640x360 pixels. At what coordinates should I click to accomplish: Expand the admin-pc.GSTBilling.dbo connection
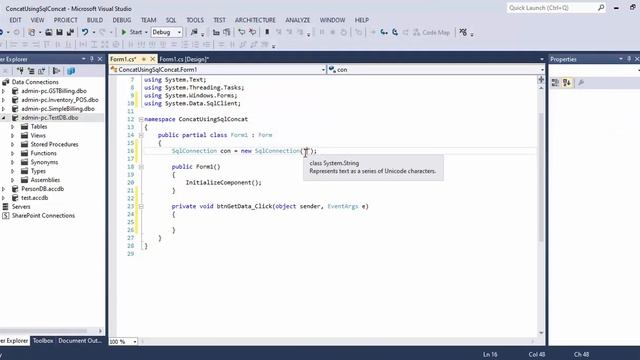[4, 91]
